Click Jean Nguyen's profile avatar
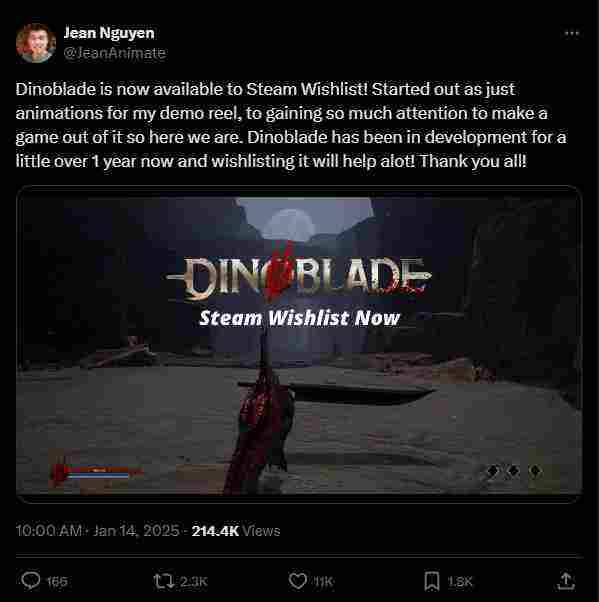Viewport: 599px width, 602px height. (x=36, y=43)
